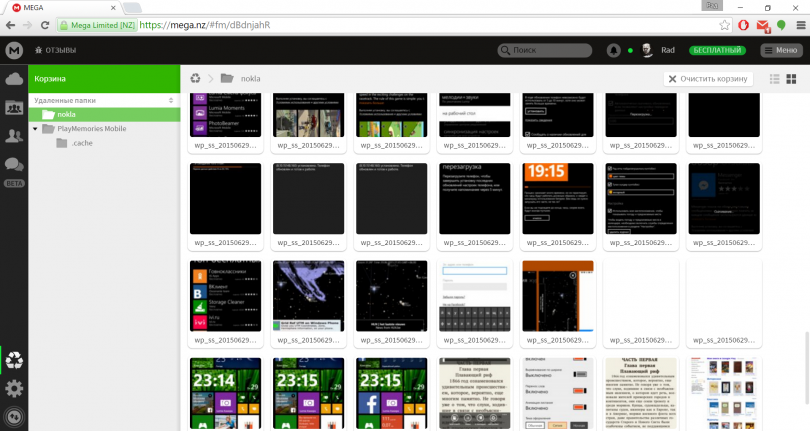This screenshot has width=810, height=431.
Task: Click the recycle icon in breadcrumb path
Action: [196, 78]
